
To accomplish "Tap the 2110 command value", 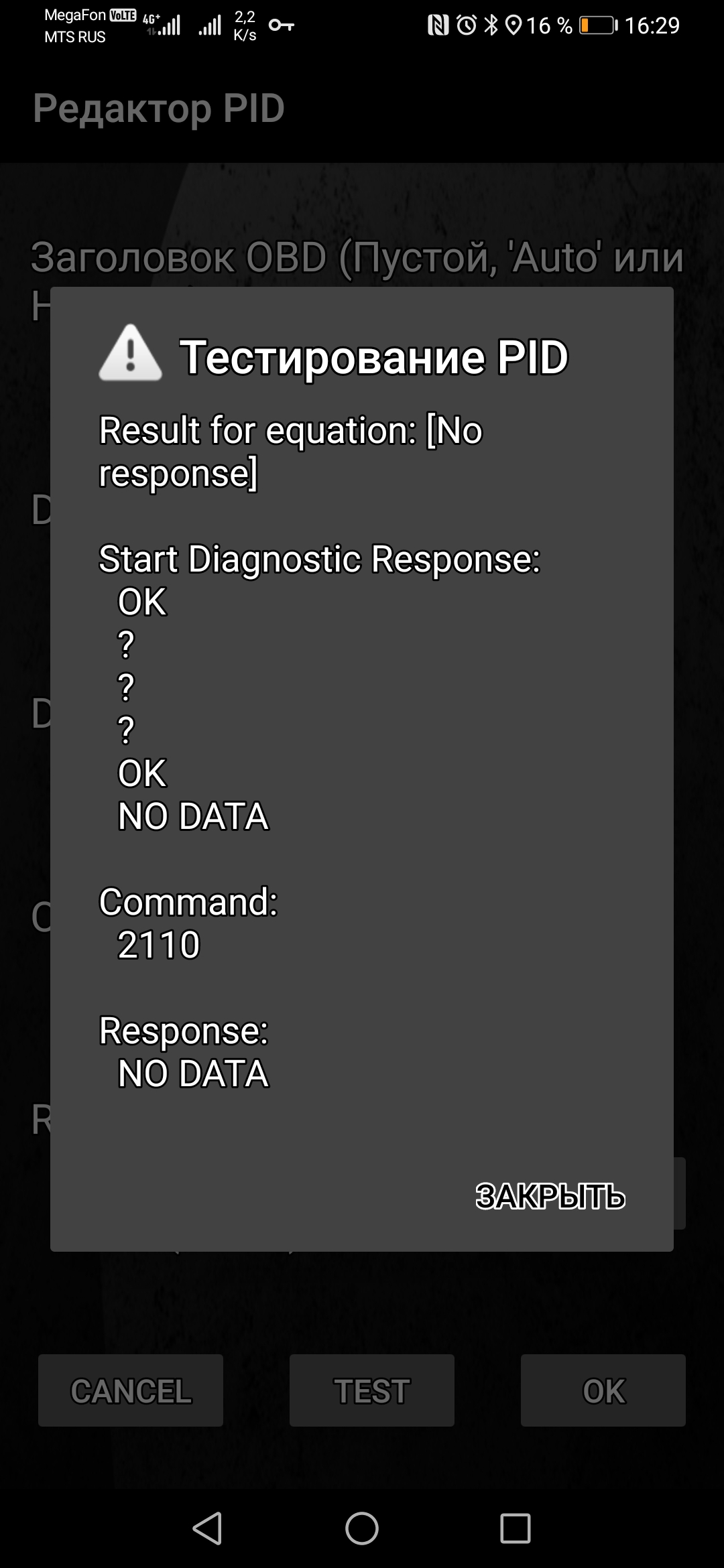I will (x=159, y=945).
